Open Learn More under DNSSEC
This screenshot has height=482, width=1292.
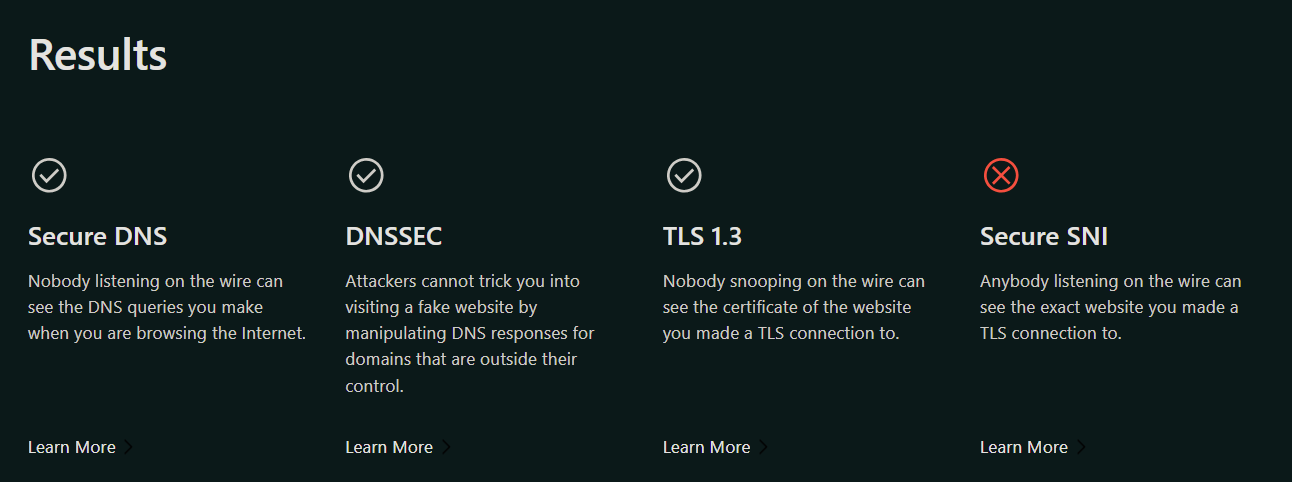pos(389,447)
